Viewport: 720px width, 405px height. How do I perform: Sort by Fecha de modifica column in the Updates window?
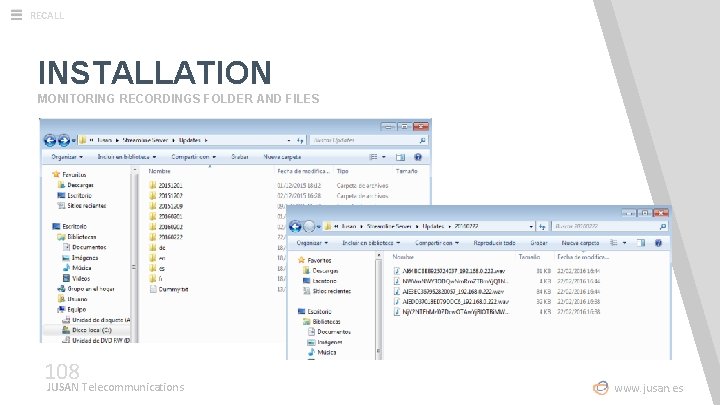(303, 171)
